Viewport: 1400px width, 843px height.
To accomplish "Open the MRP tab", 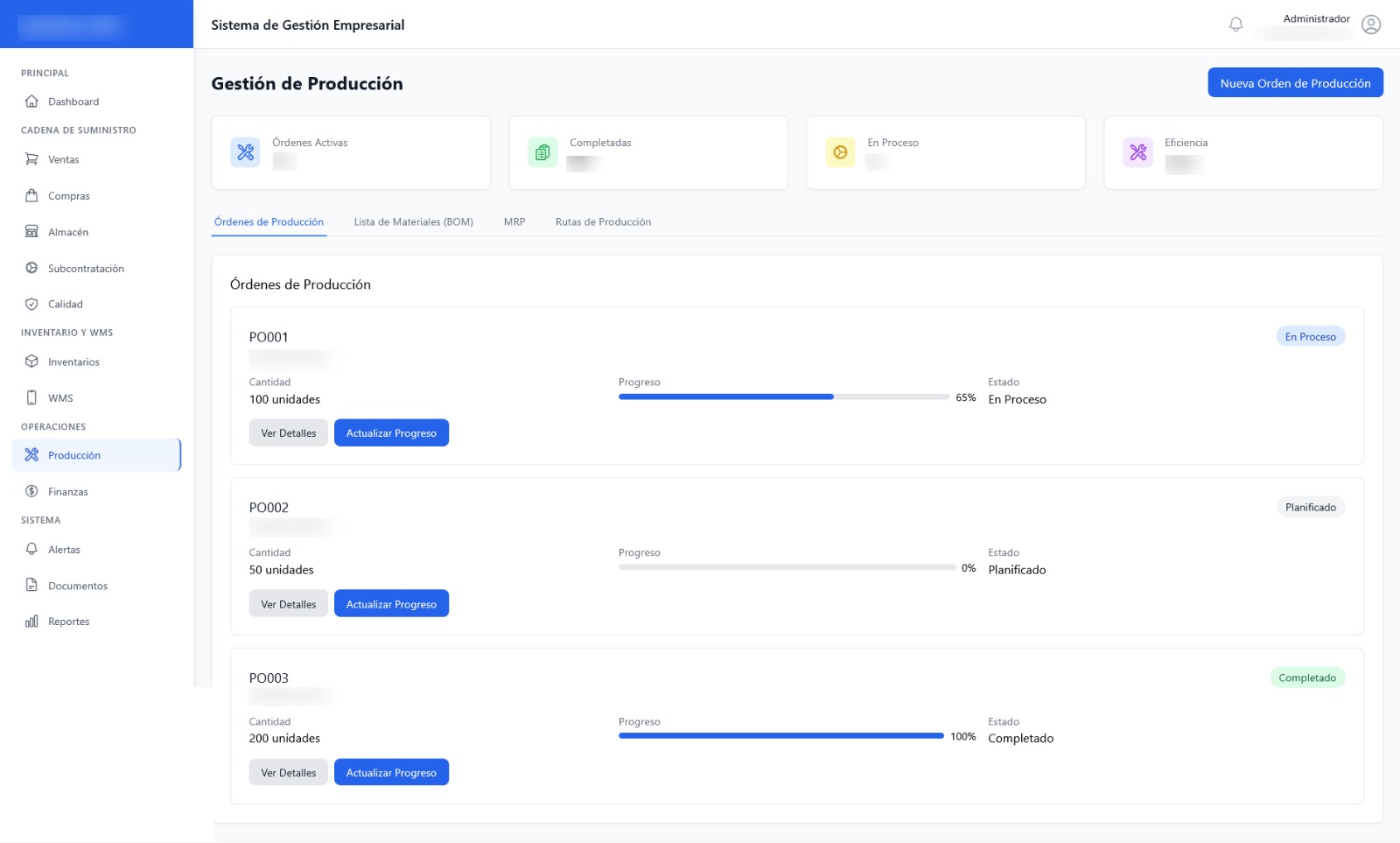I will coord(514,221).
